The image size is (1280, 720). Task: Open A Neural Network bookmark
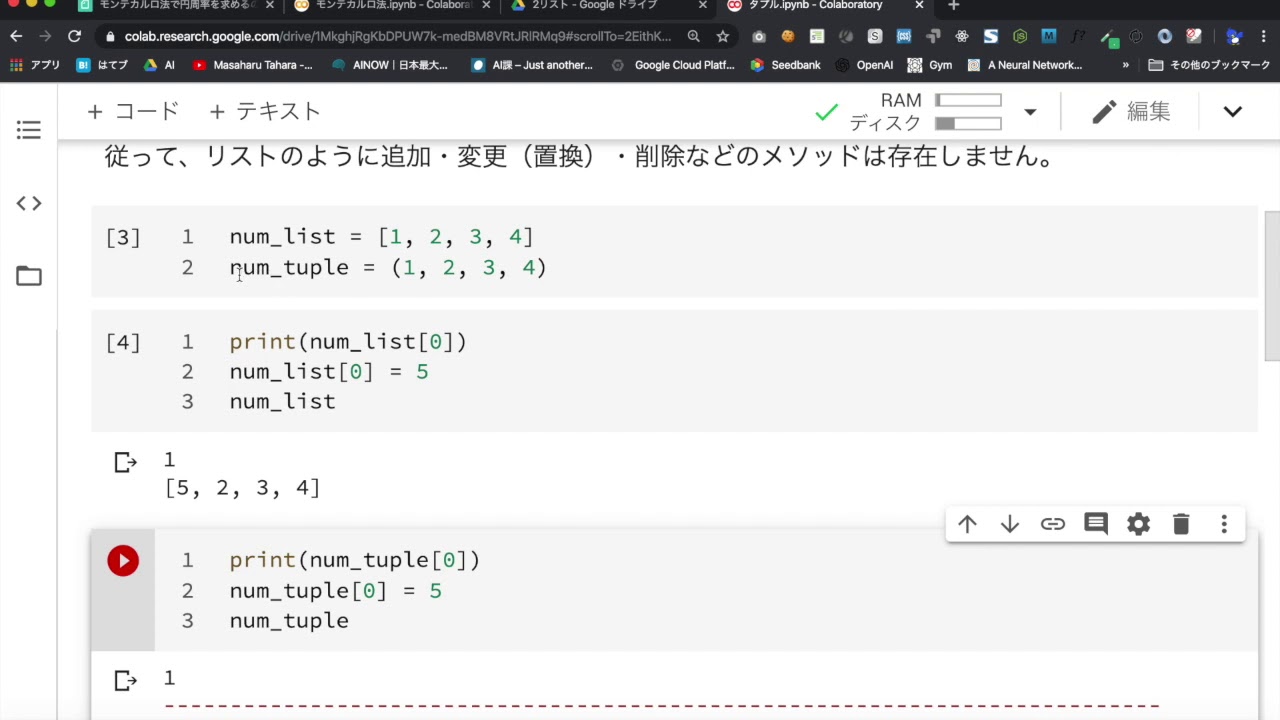pyautogui.click(x=1025, y=65)
